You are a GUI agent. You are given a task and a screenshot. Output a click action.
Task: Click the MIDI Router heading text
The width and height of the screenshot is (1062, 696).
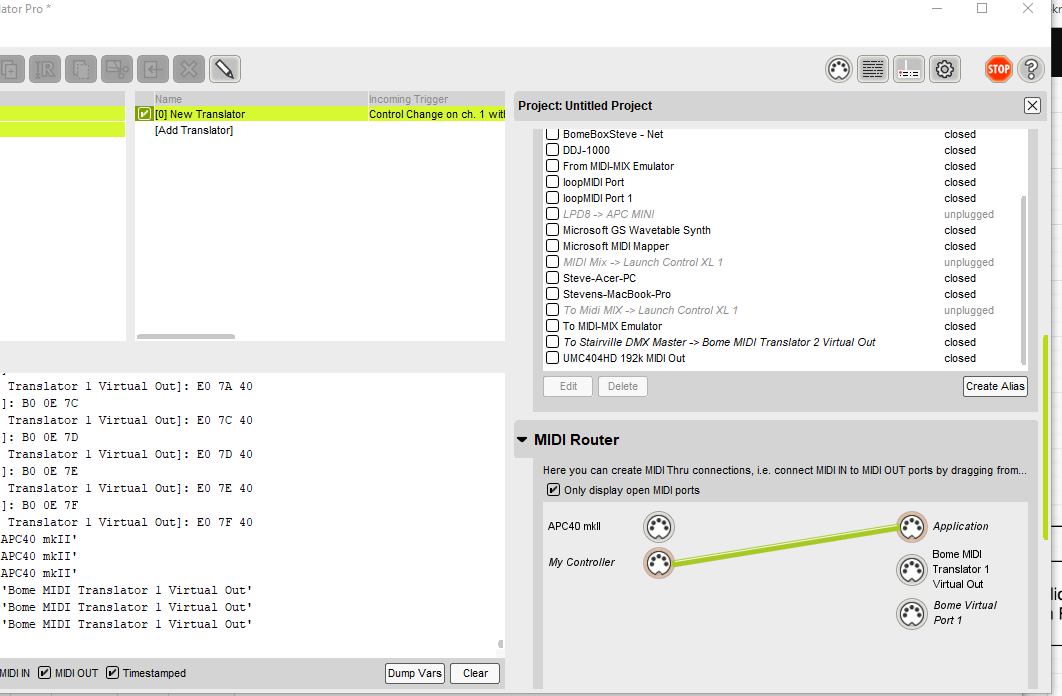[x=576, y=439]
